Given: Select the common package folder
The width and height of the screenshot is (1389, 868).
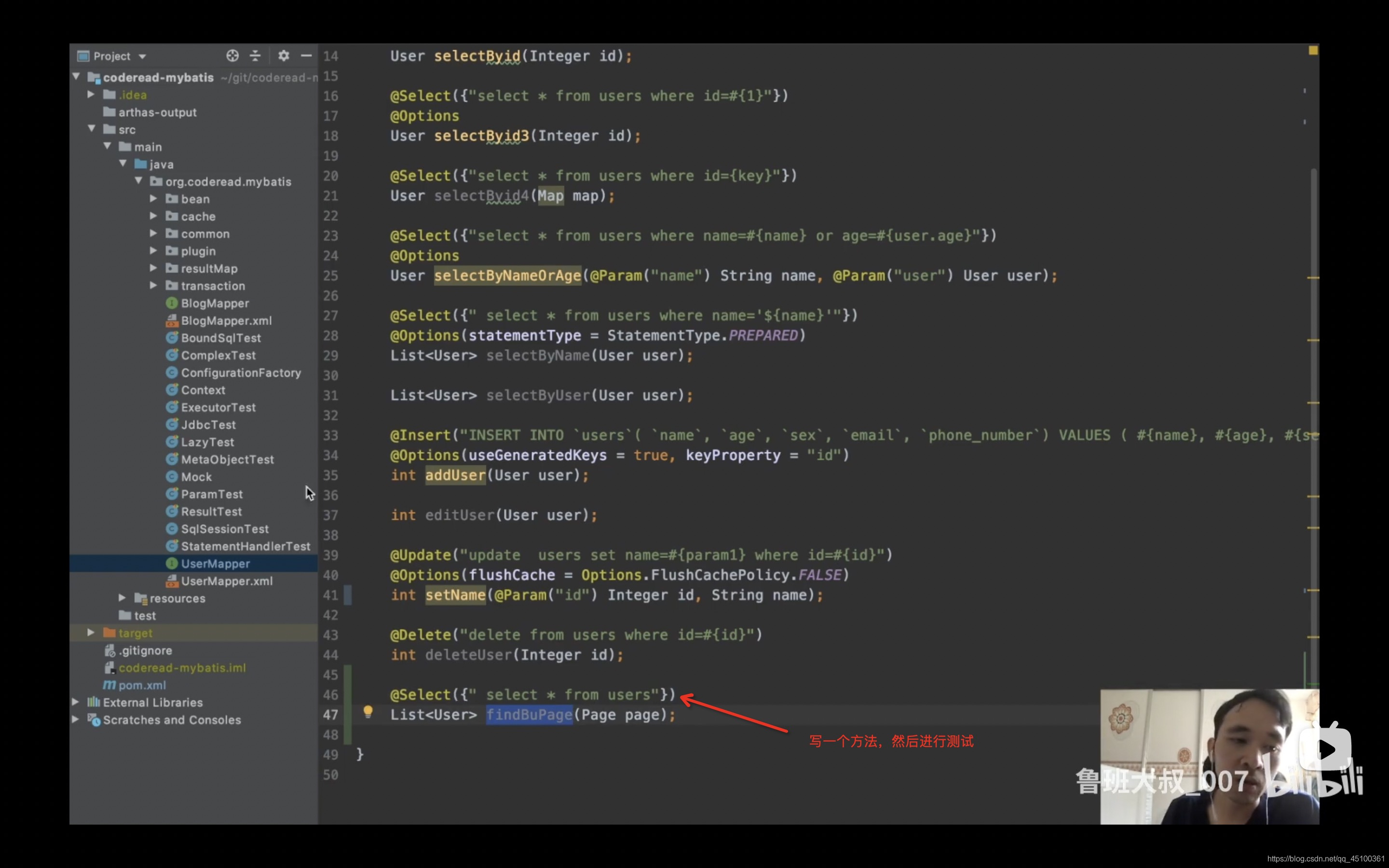Looking at the screenshot, I should click(205, 233).
